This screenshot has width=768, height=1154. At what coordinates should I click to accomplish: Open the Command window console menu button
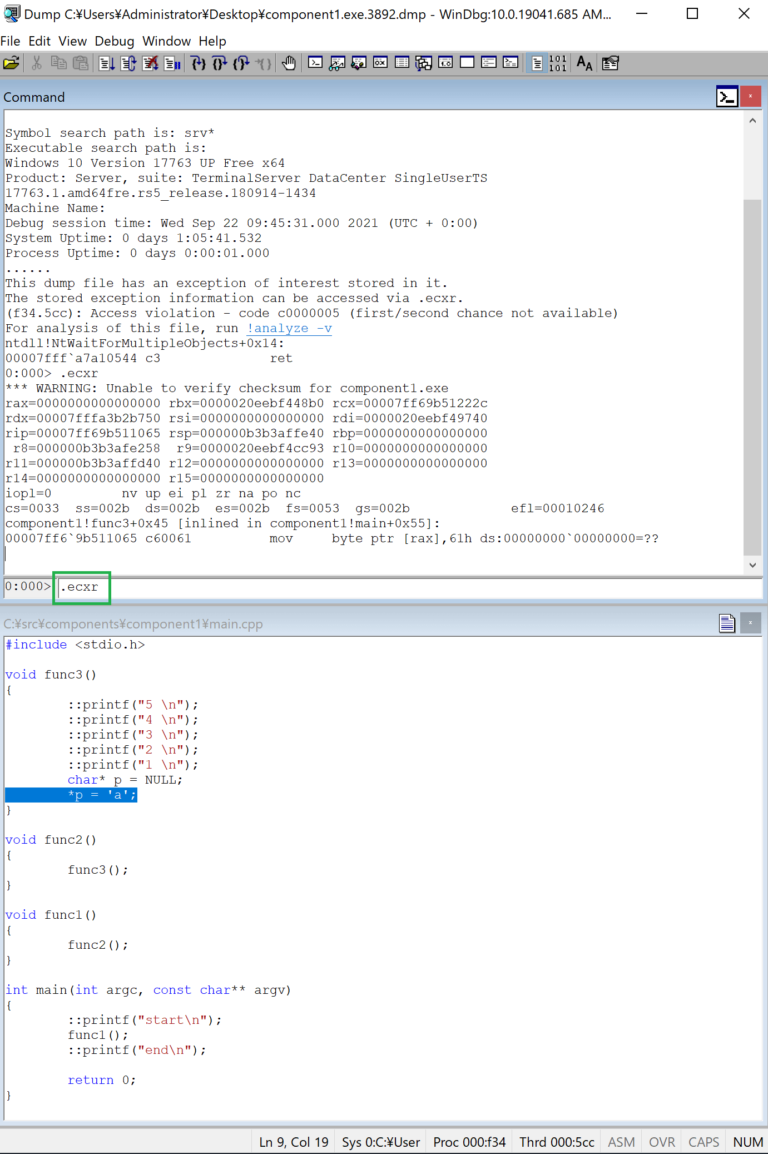click(727, 97)
